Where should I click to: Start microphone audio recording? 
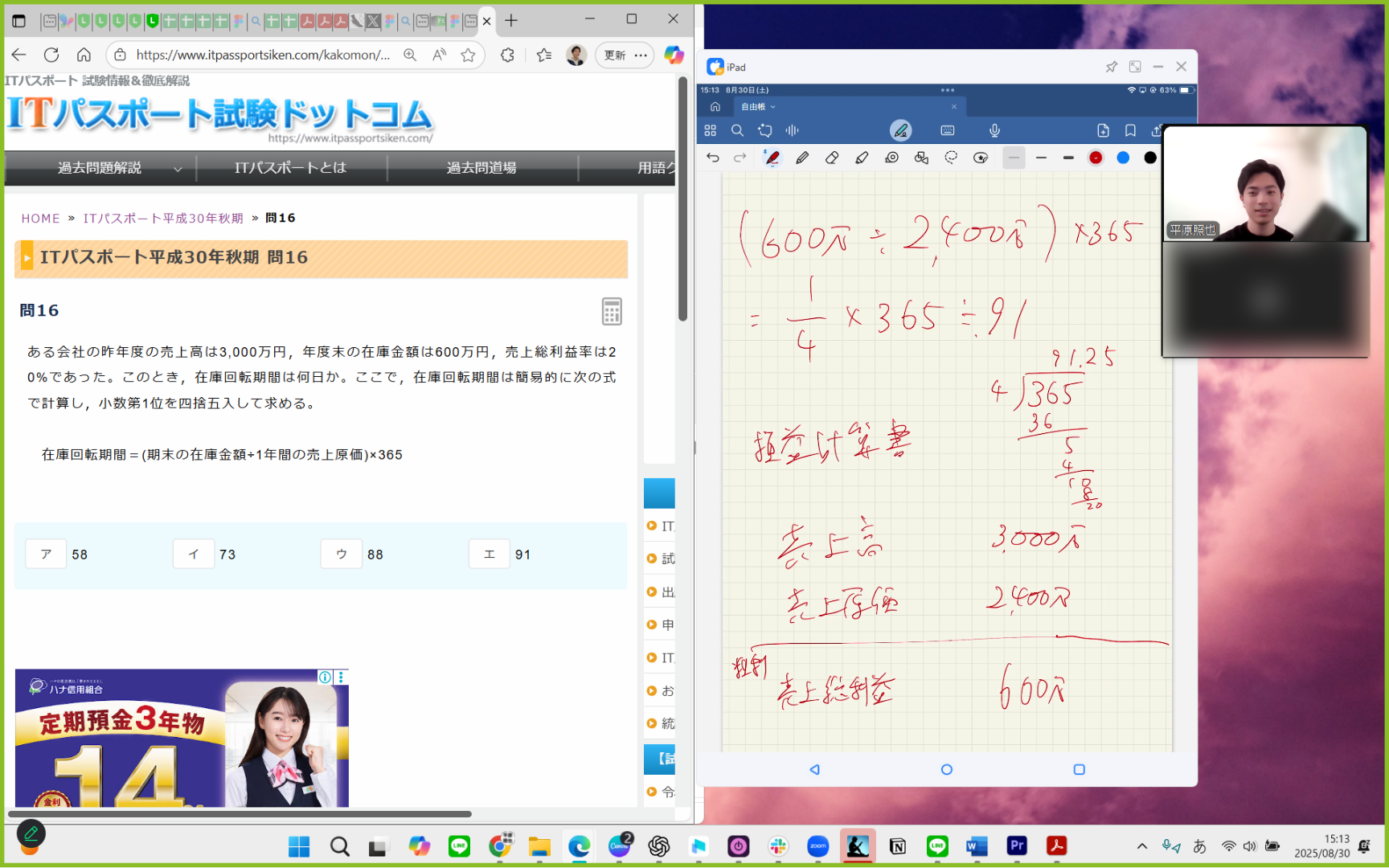pyautogui.click(x=994, y=130)
